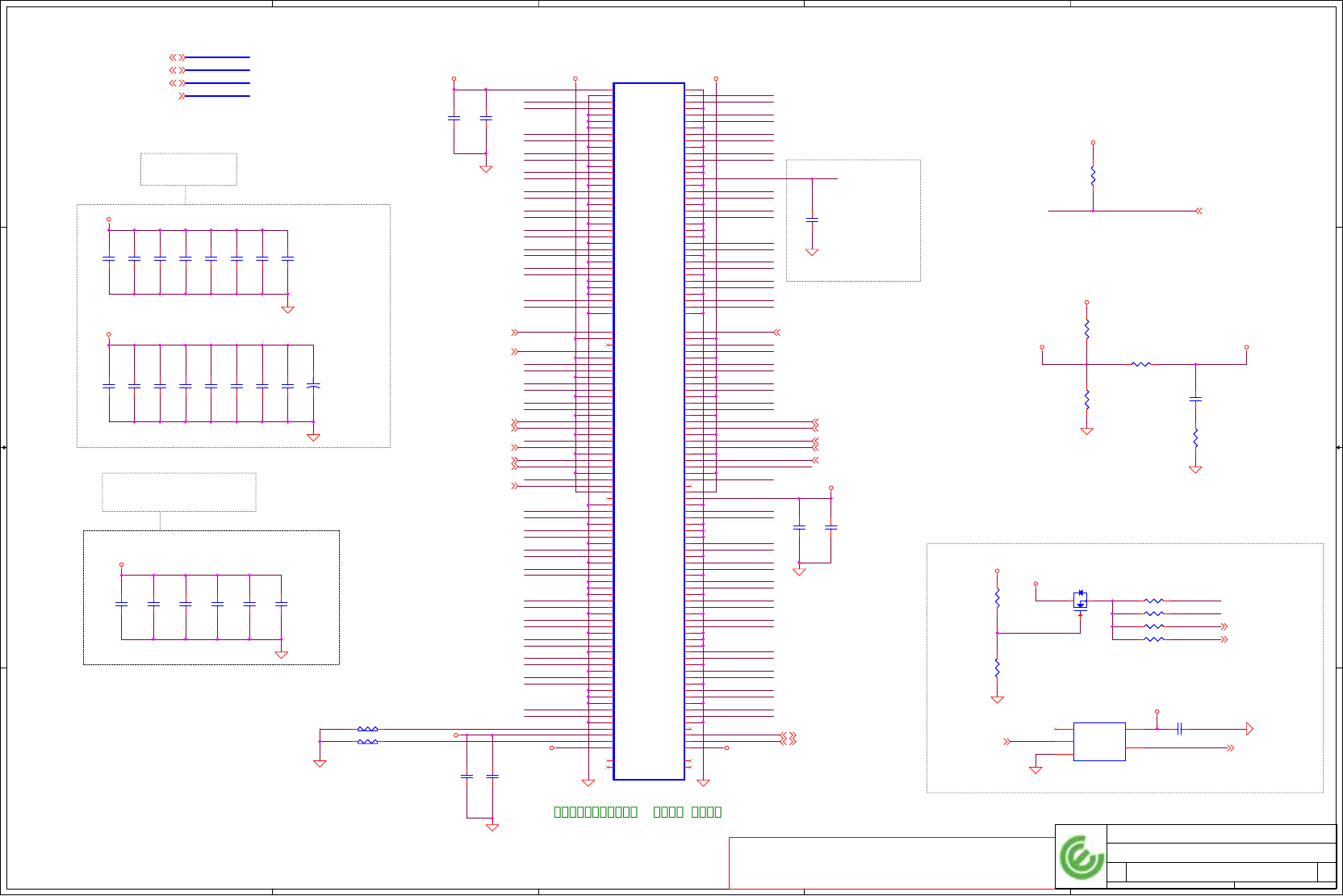Viewport: 1343px width, 896px height.
Task: Click the ground symbol wired to the small blue IC
Action: 1035,770
